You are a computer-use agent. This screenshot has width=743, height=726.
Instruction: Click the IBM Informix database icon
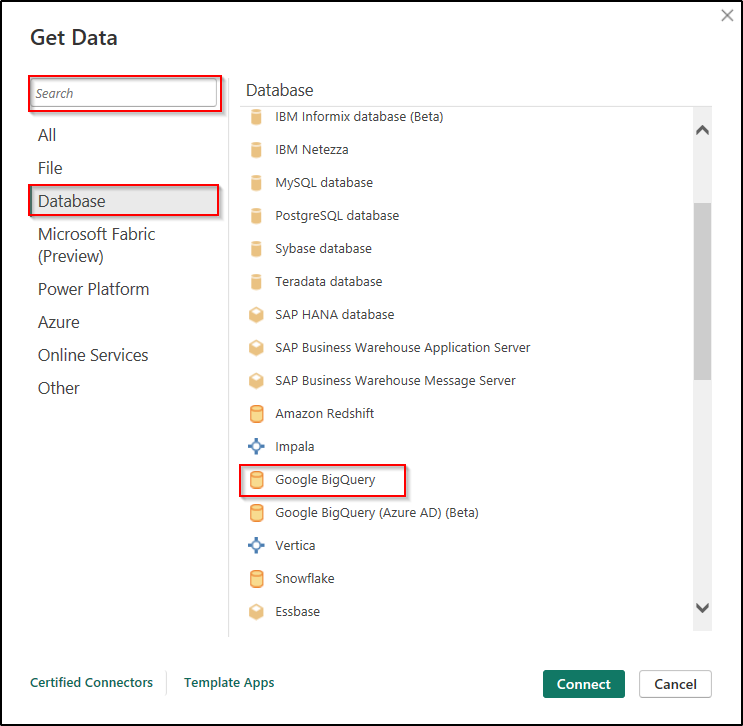(256, 117)
